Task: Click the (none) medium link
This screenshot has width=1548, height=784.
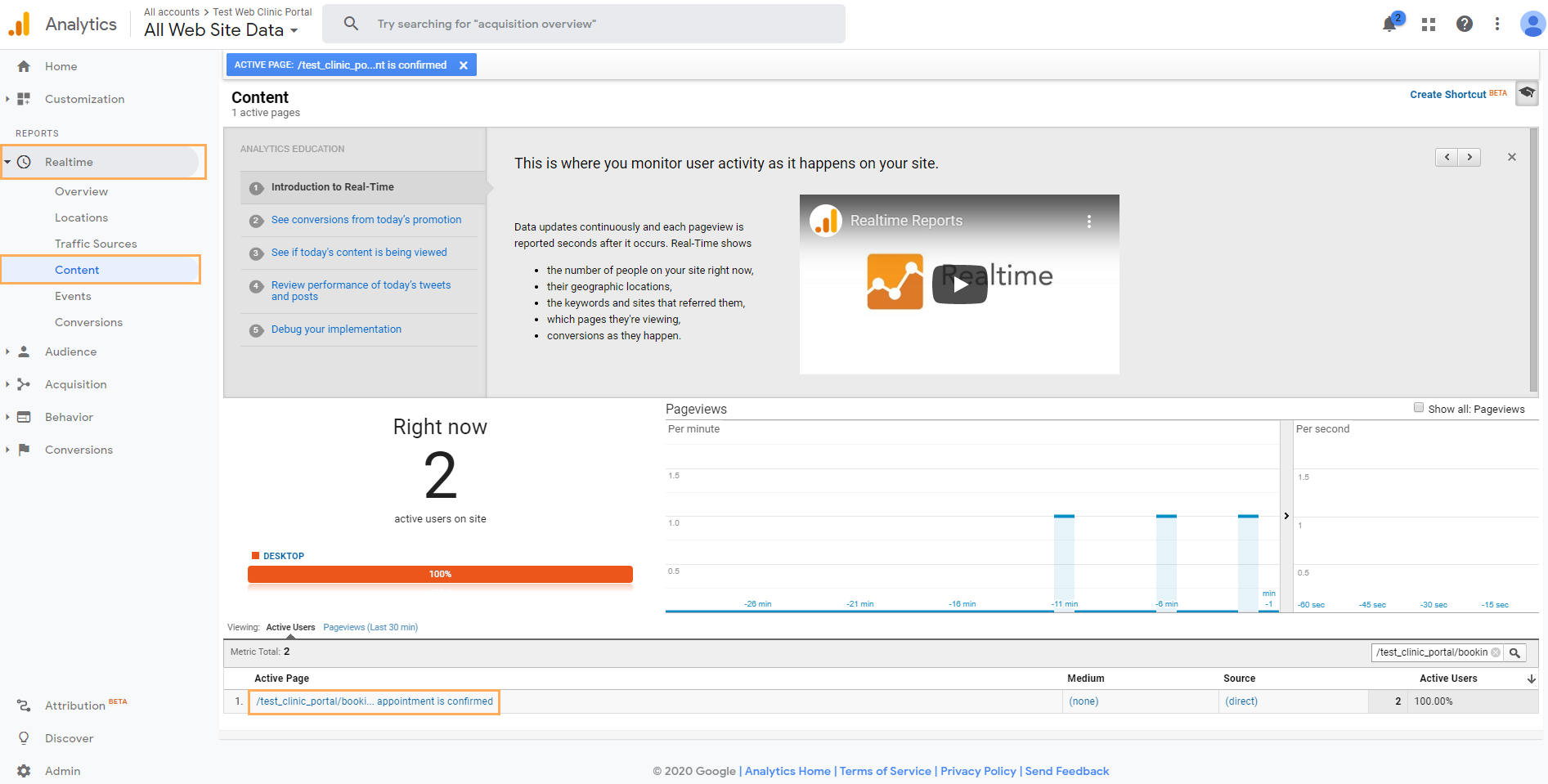Action: coord(1084,701)
